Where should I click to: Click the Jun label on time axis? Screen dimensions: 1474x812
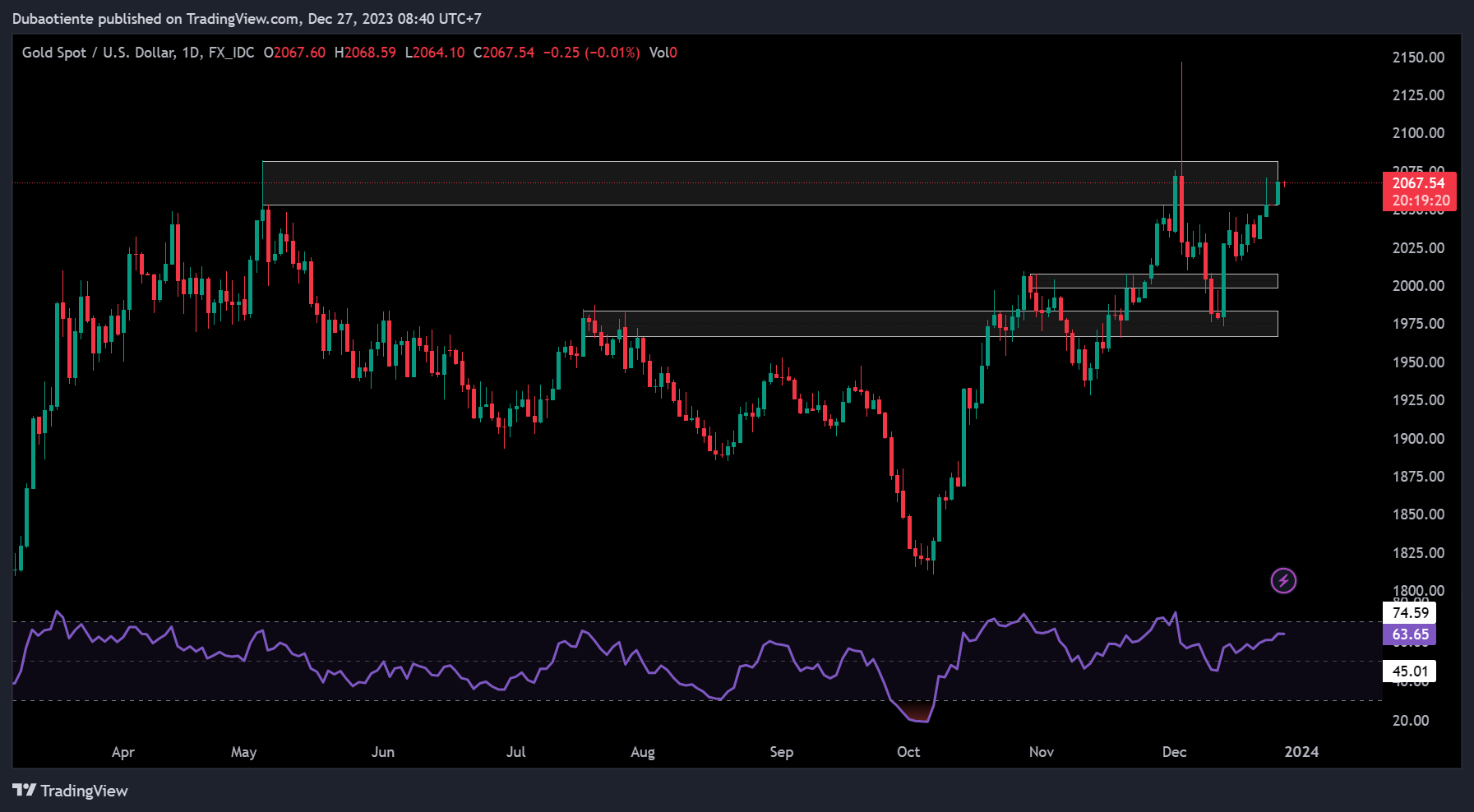(x=383, y=752)
